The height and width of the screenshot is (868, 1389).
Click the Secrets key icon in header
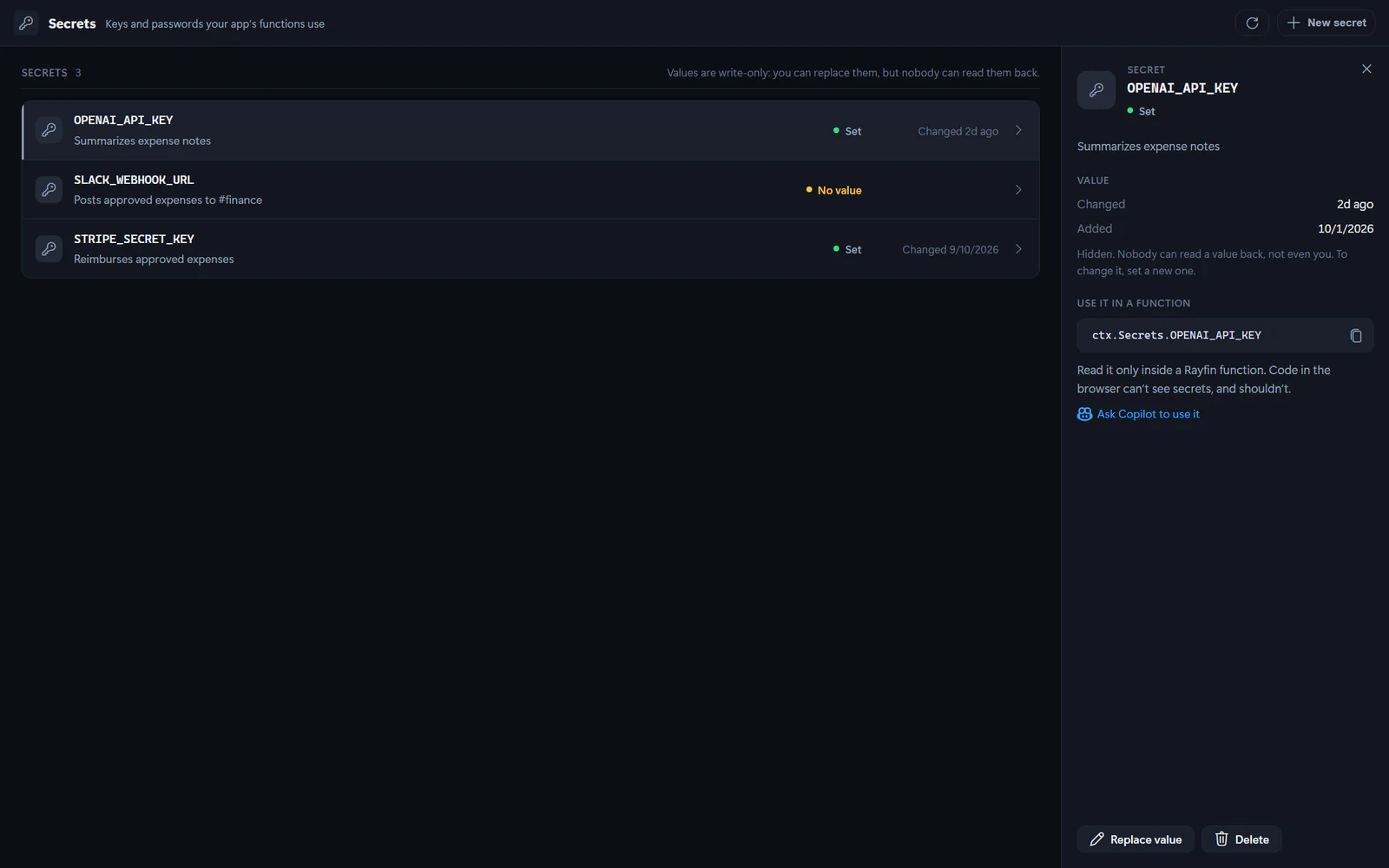[26, 23]
